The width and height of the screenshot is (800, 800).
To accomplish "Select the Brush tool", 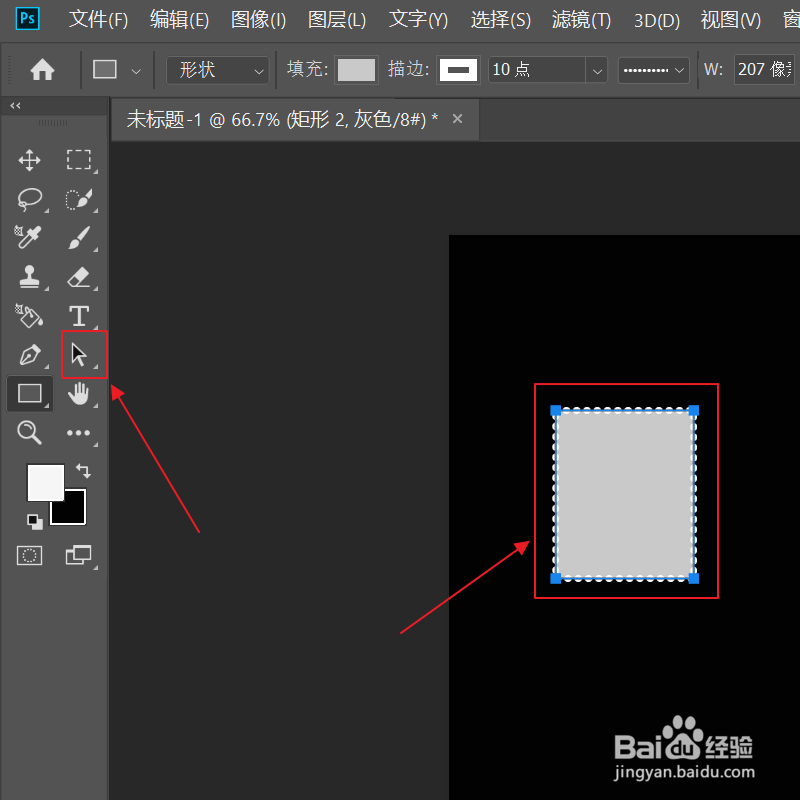I will pos(79,238).
